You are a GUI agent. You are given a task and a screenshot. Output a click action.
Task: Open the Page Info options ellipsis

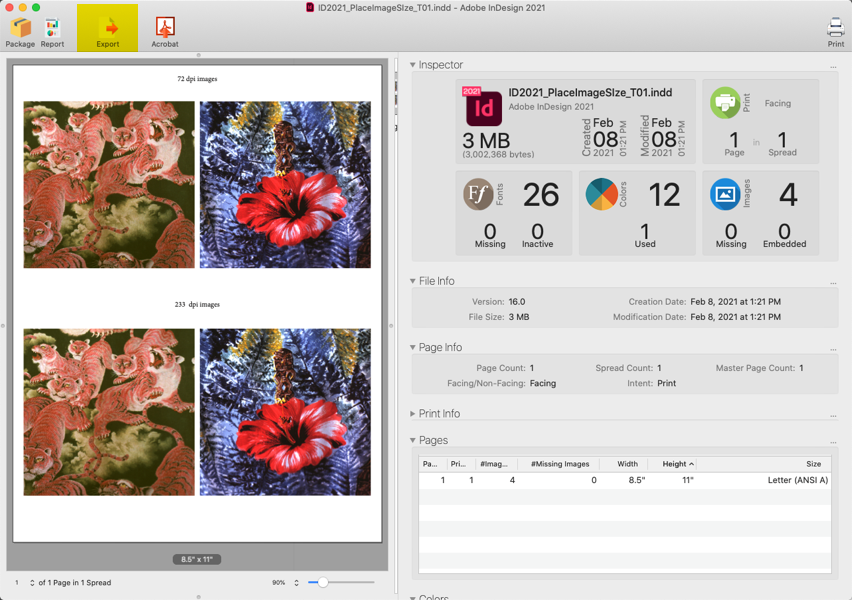833,350
